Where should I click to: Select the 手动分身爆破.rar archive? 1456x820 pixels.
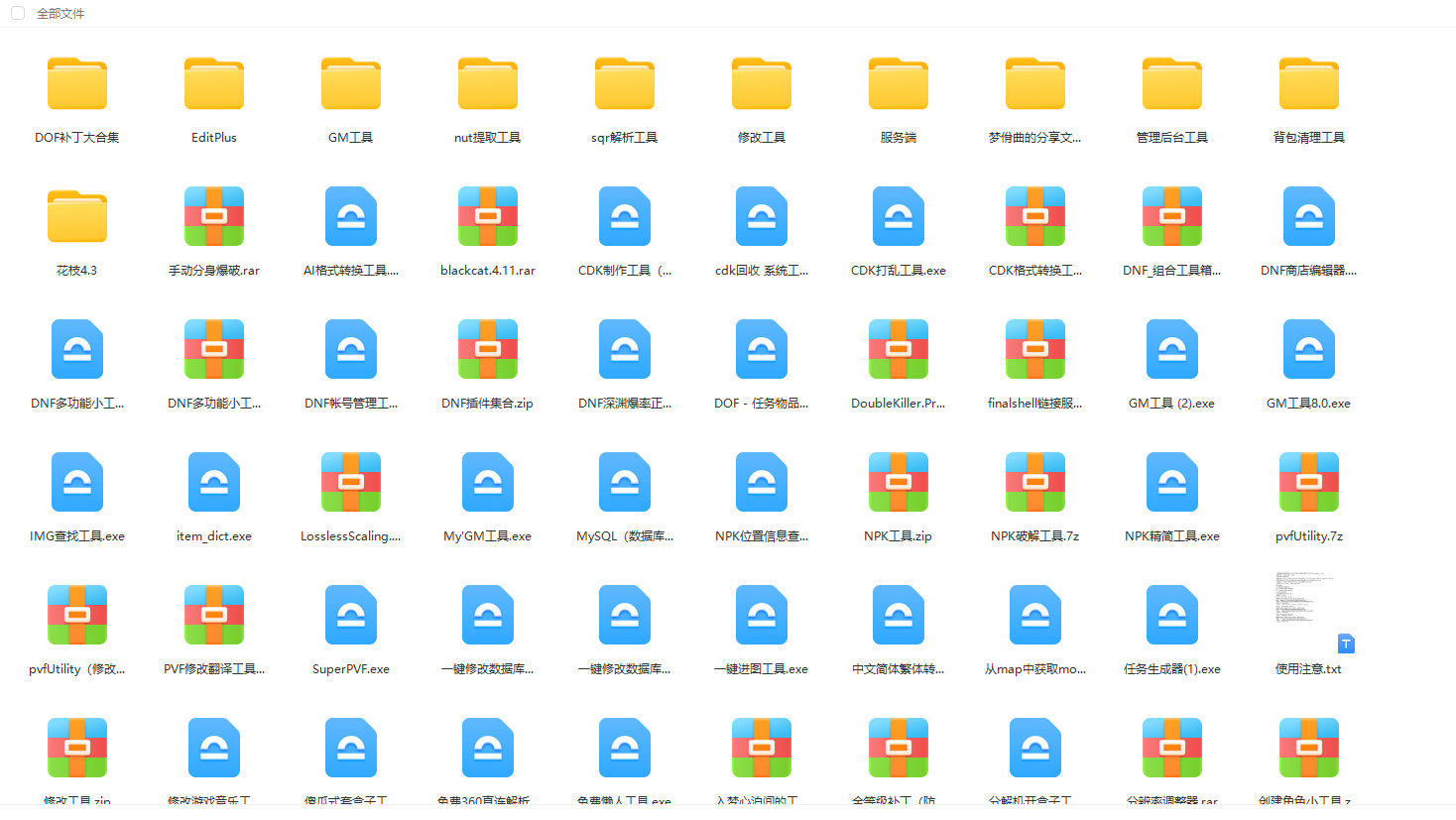point(214,217)
